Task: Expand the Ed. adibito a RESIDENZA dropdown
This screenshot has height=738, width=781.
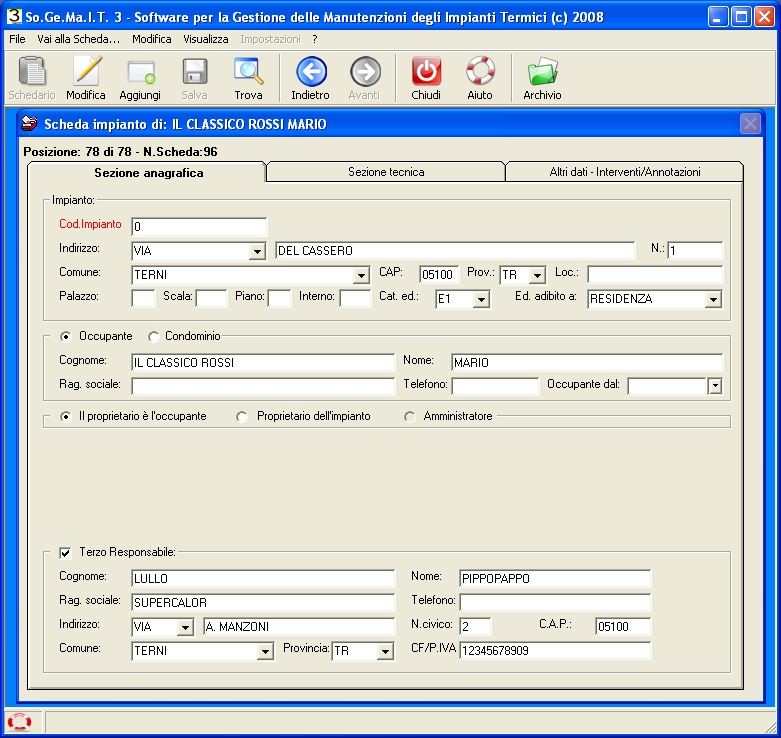Action: 713,299
